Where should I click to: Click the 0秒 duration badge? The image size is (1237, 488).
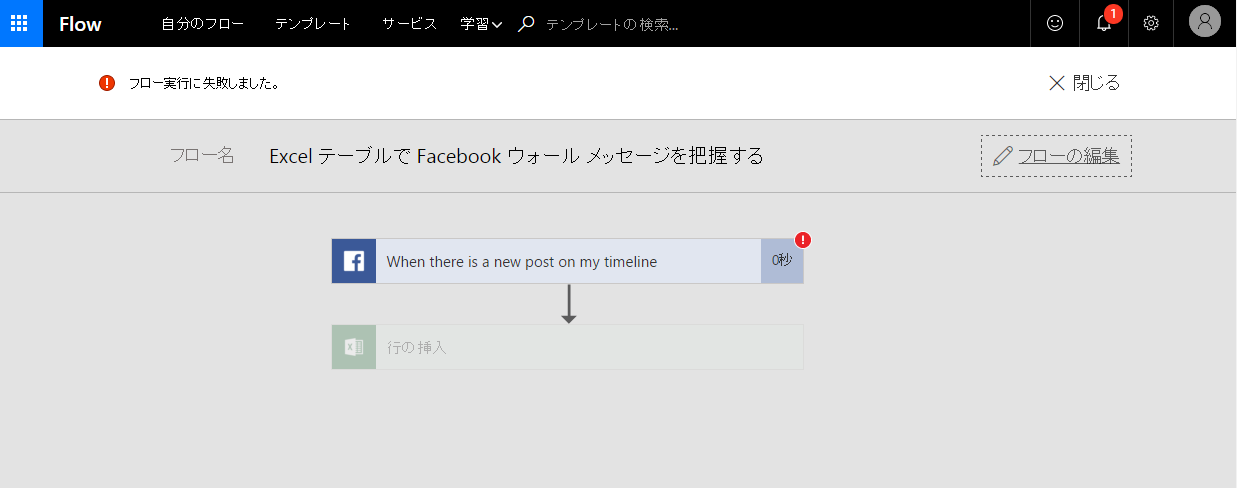(782, 261)
